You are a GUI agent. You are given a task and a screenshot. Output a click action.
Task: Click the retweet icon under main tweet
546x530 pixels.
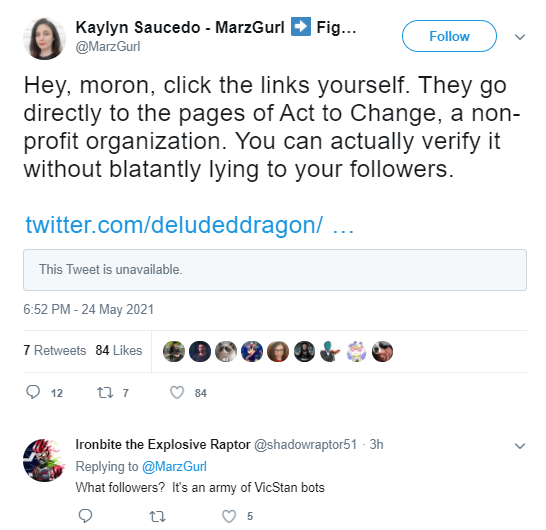[105, 393]
